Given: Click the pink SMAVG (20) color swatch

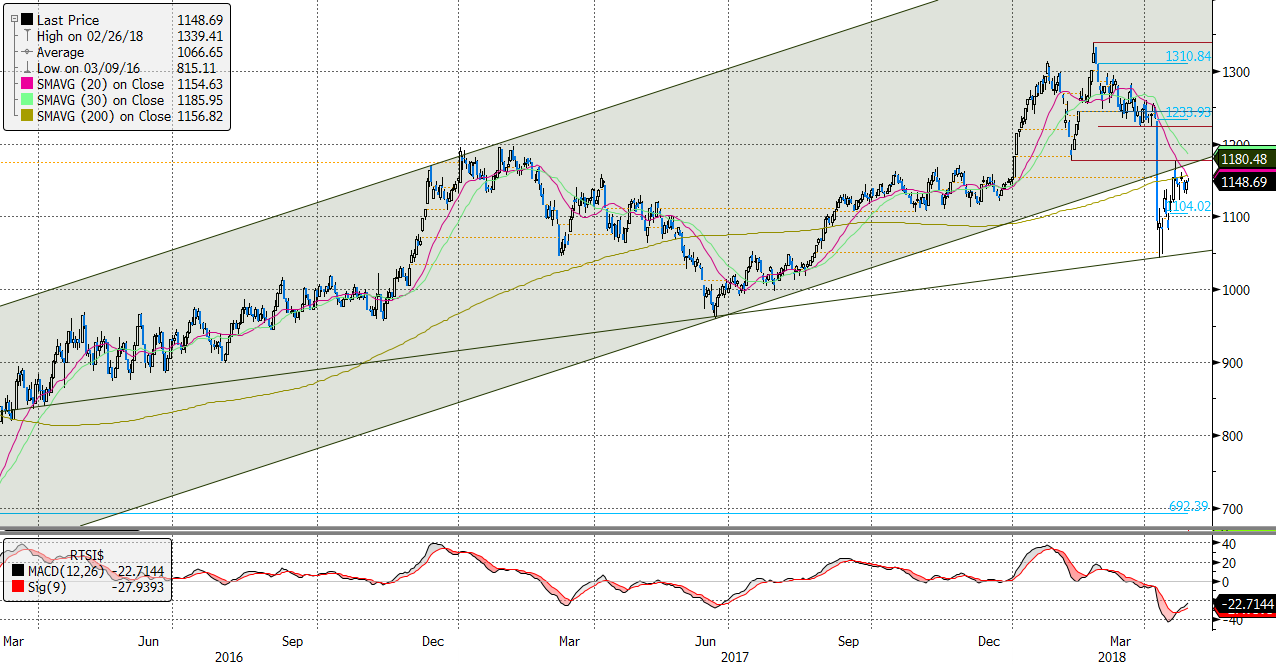Looking at the screenshot, I should coord(26,84).
